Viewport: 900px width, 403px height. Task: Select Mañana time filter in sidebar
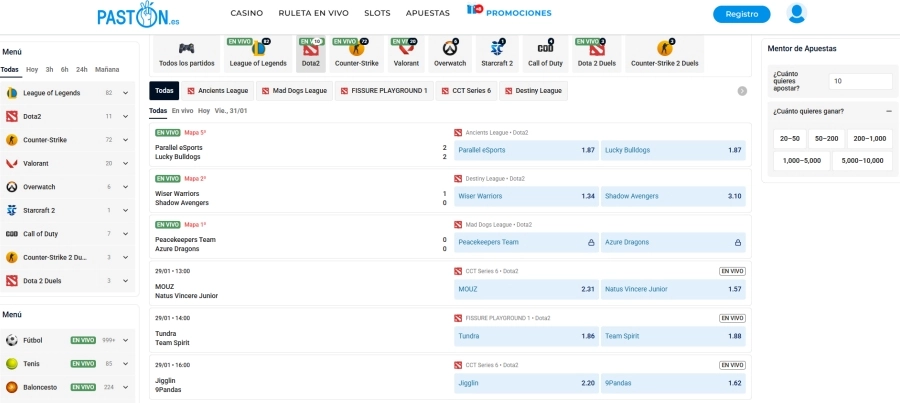107,69
